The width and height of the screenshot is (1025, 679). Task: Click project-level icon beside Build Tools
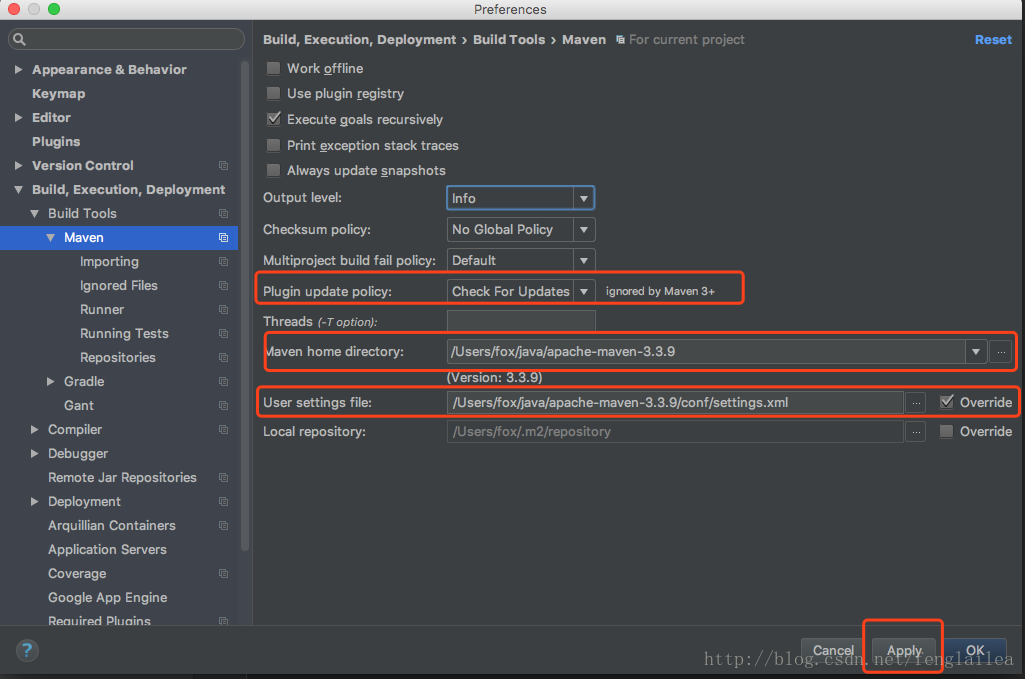(224, 214)
